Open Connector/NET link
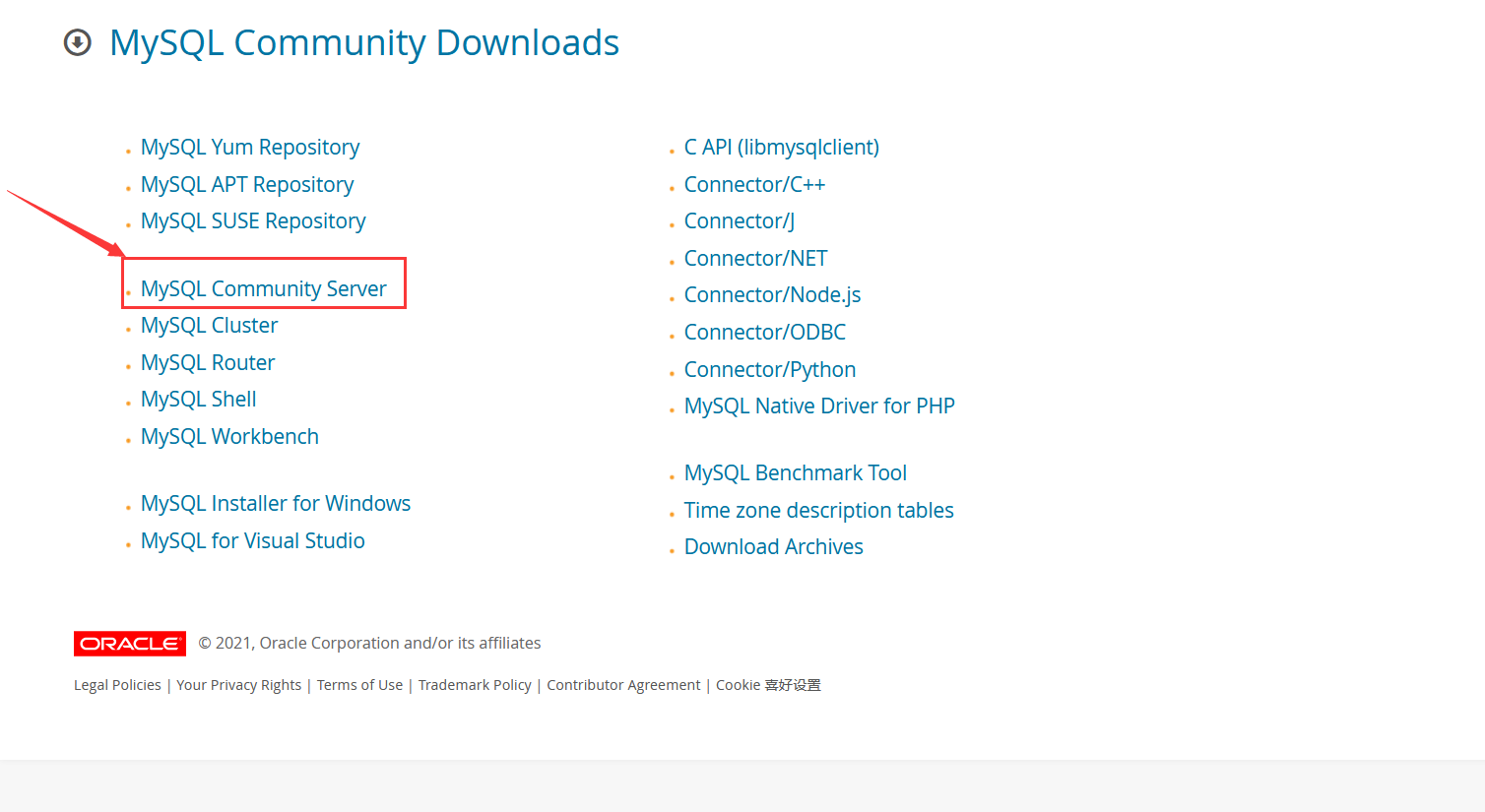The width and height of the screenshot is (1485, 812). (756, 259)
